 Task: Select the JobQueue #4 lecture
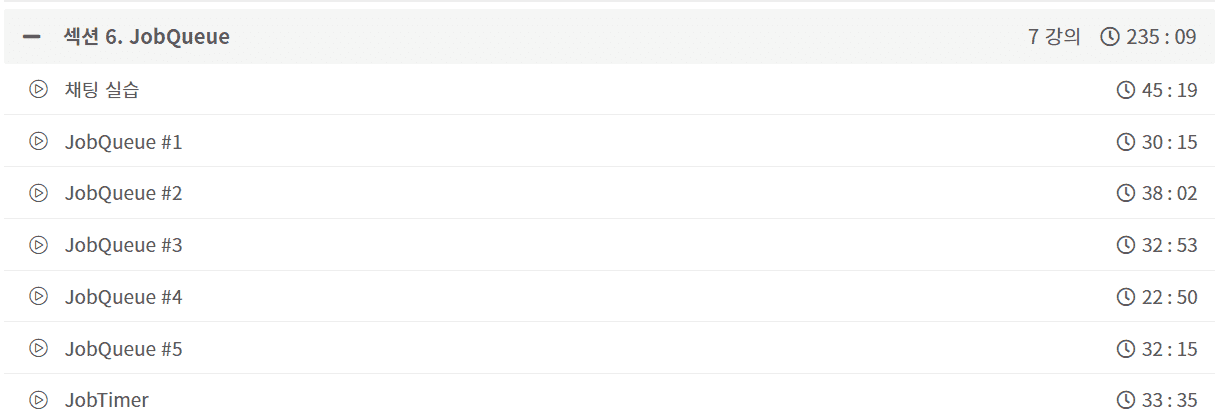[x=124, y=297]
